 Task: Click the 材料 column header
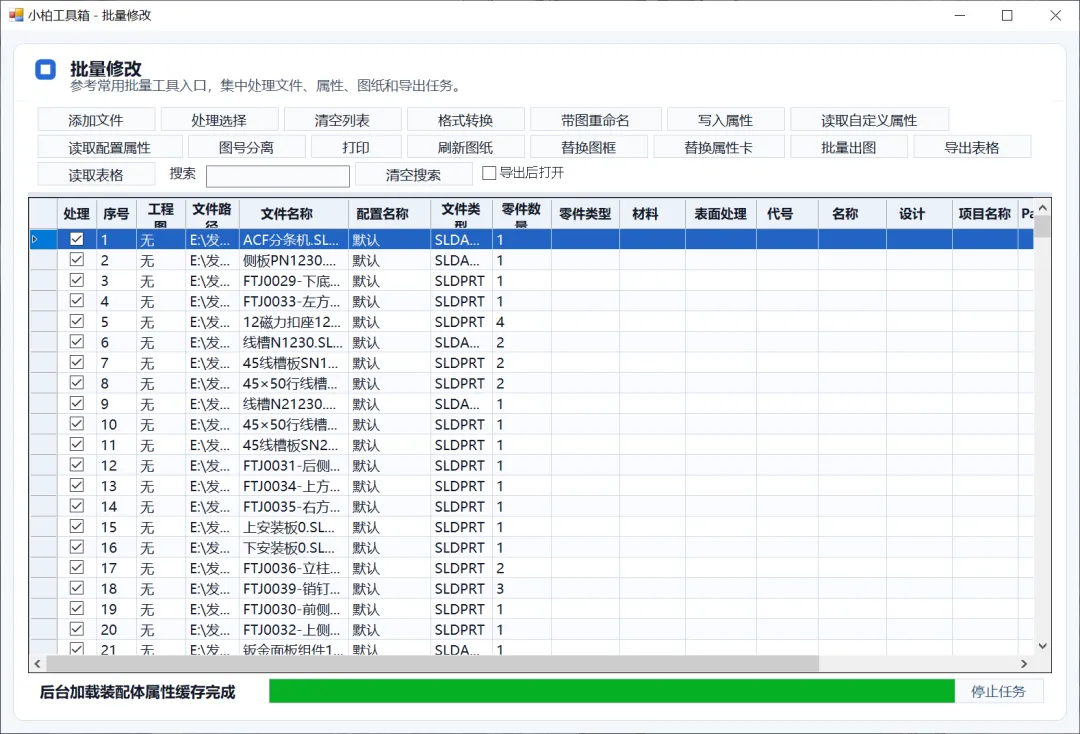coord(652,213)
